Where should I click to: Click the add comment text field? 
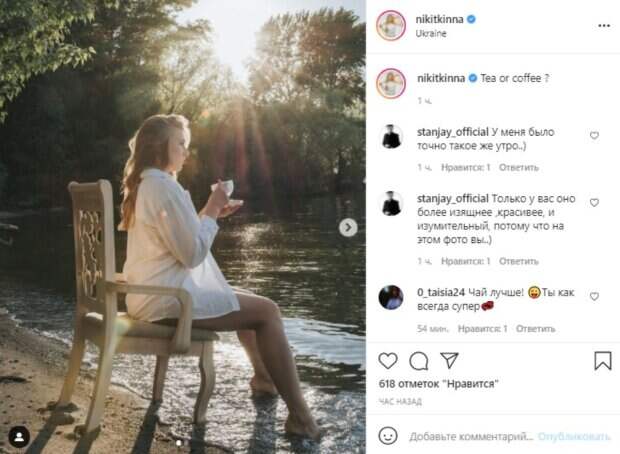470,437
